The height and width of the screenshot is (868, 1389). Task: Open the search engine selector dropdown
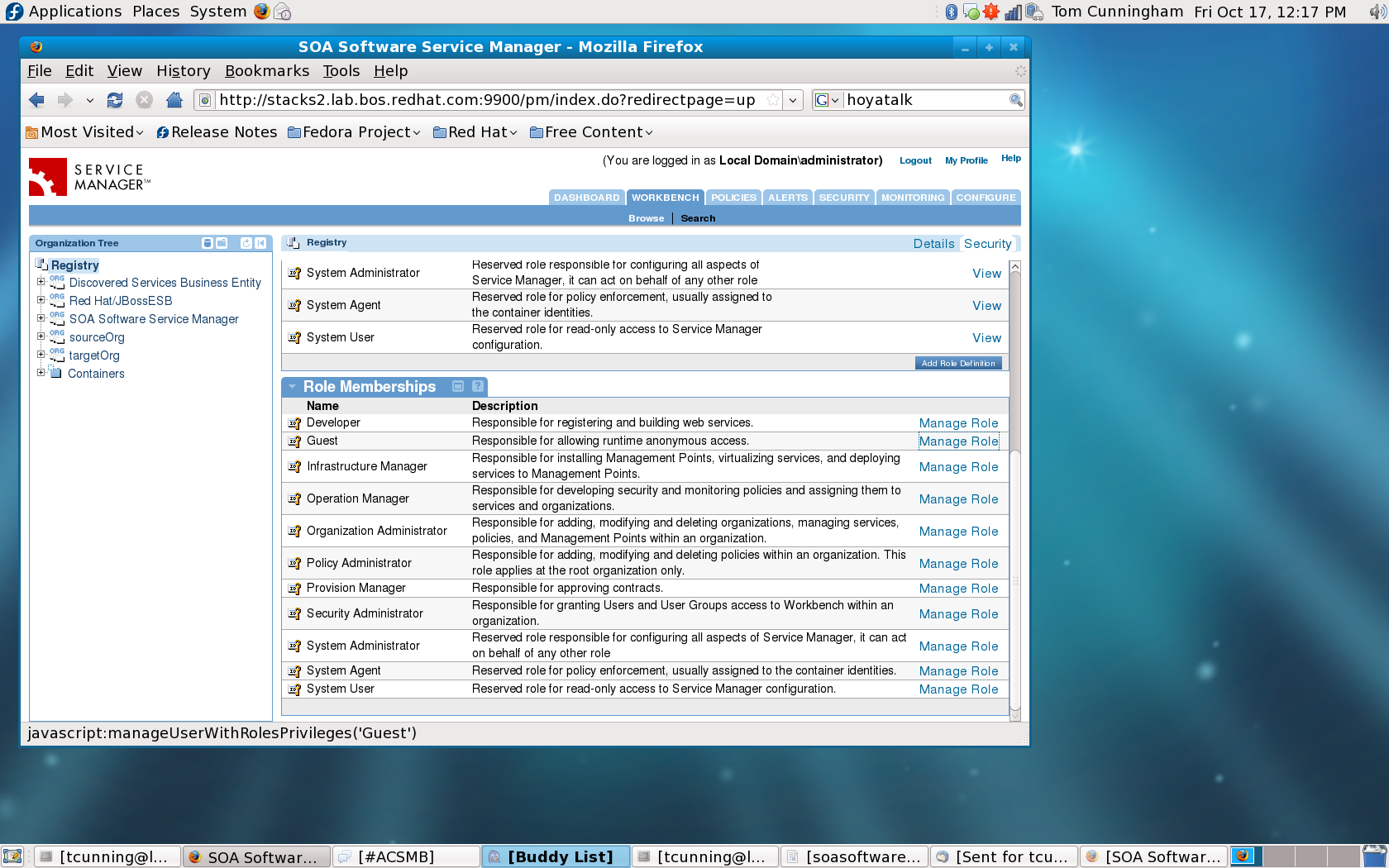tap(828, 100)
